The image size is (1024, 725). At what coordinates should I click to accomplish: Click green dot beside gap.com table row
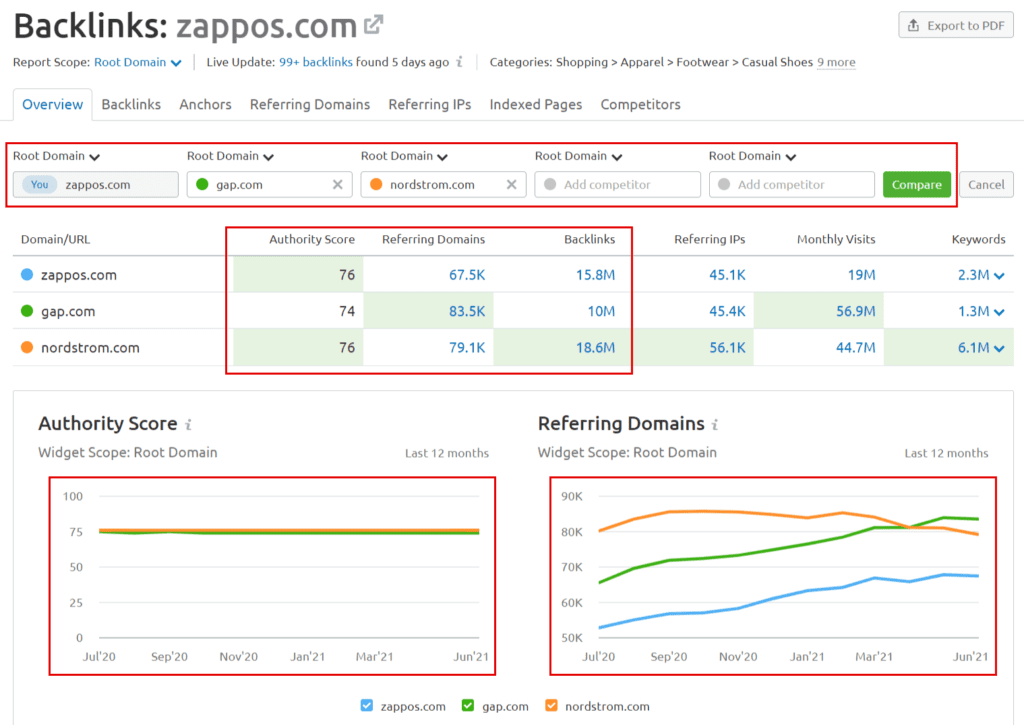coord(27,311)
